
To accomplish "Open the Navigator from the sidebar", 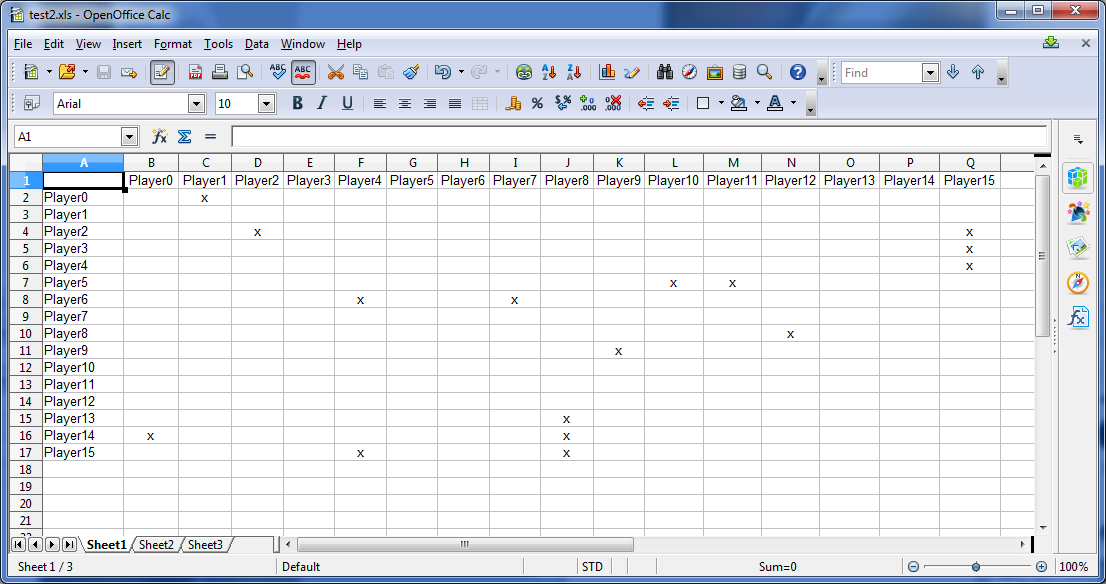I will pos(1078,283).
